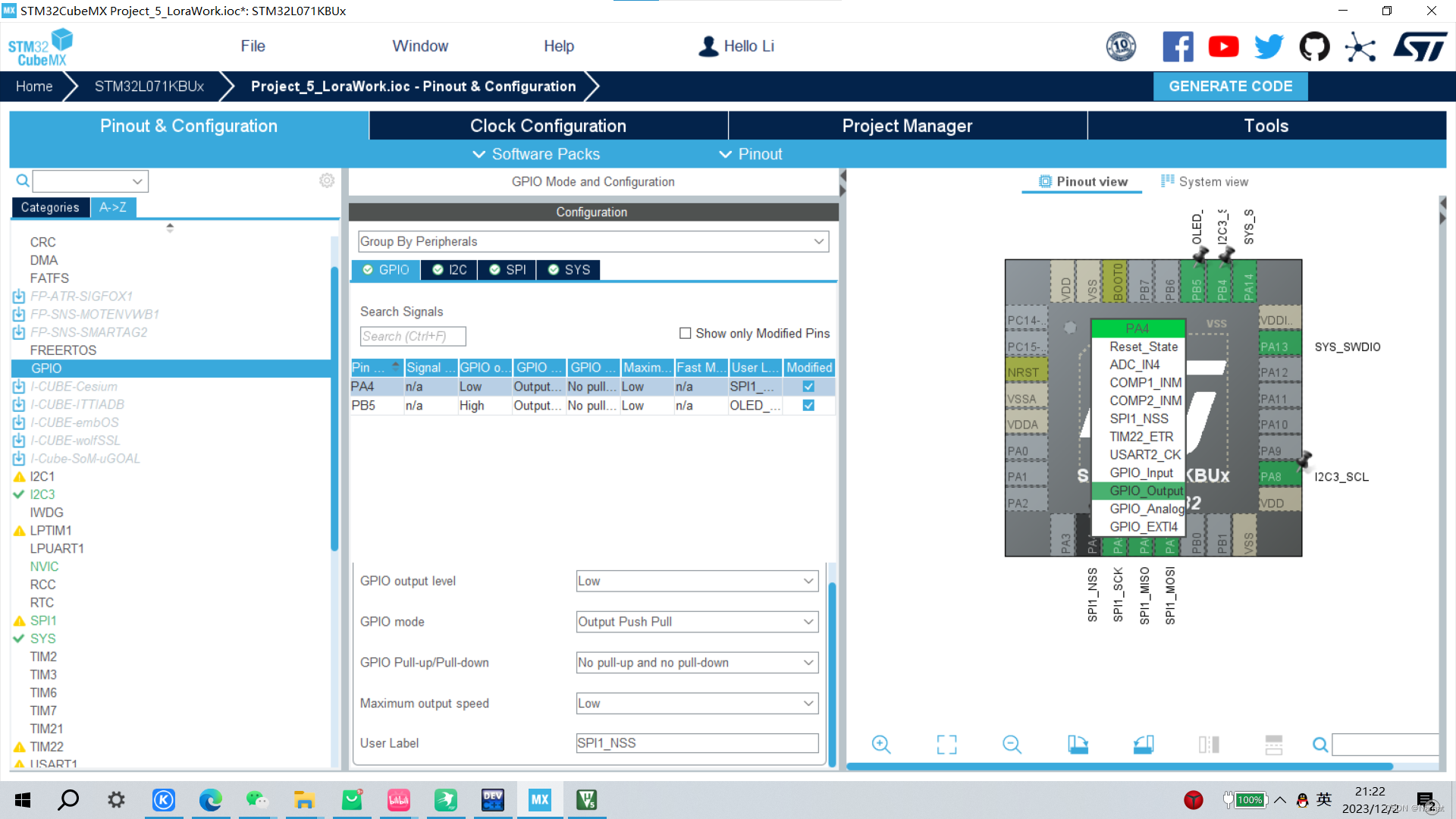Flip chip view horizontally in pinout toolbar
The image size is (1456, 819).
(x=1209, y=745)
